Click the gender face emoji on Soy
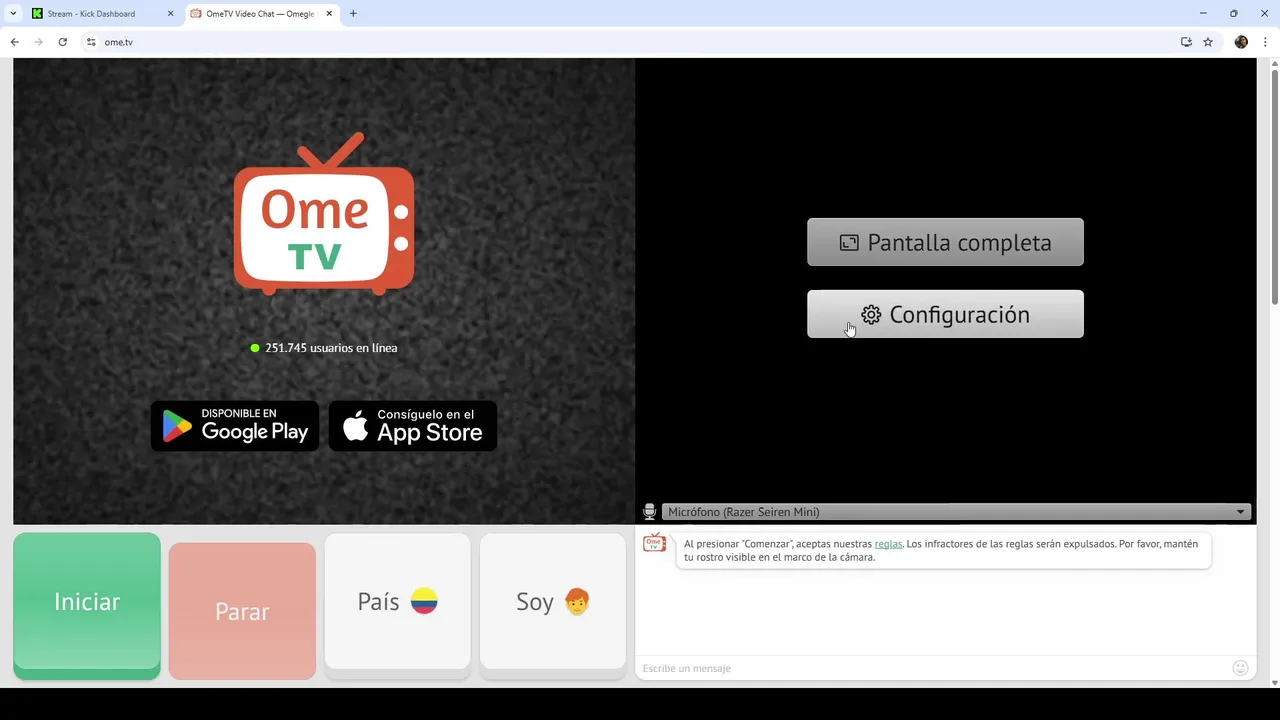This screenshot has height=720, width=1280. point(577,601)
